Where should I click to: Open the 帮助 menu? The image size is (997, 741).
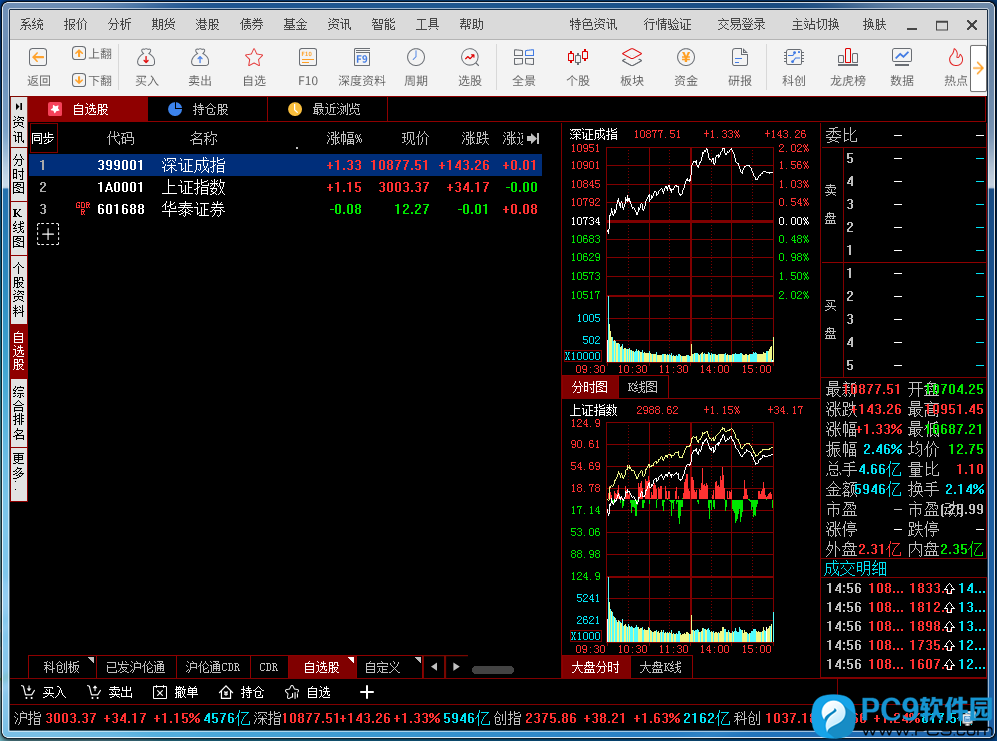[472, 24]
